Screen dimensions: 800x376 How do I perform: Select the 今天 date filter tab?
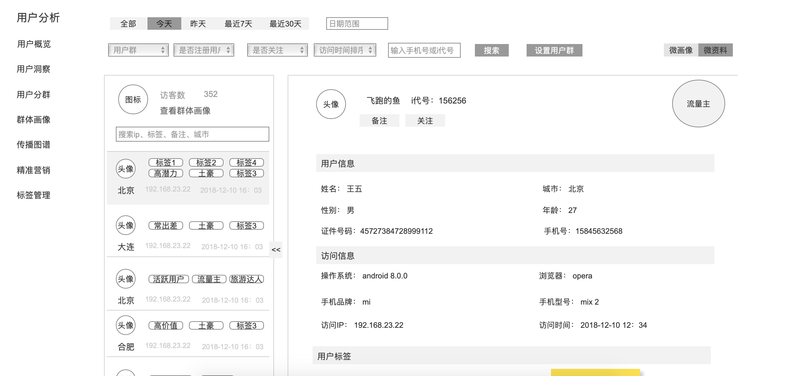point(164,23)
